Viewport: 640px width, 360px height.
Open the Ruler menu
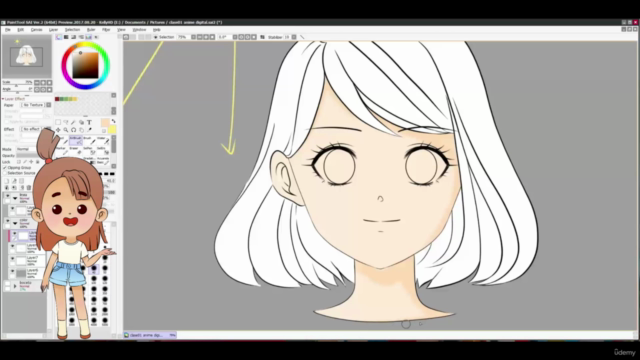point(91,30)
